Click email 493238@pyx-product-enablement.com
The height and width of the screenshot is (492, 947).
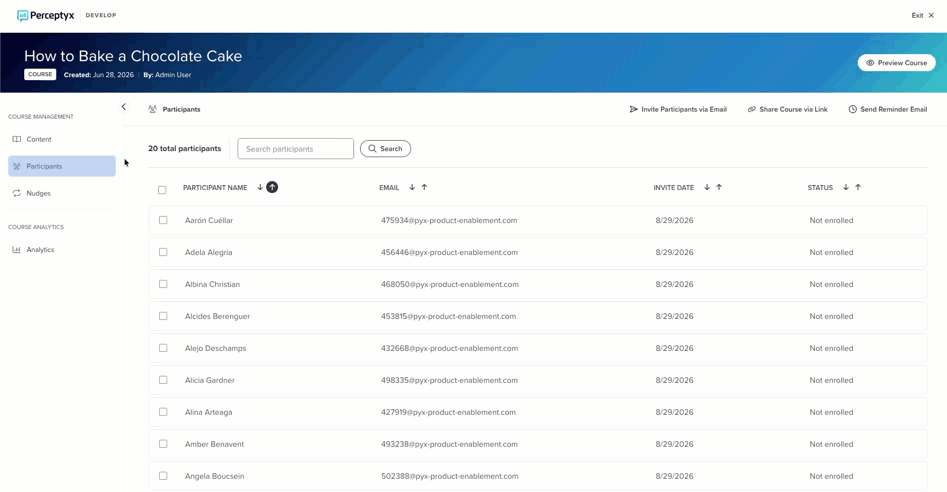point(449,444)
